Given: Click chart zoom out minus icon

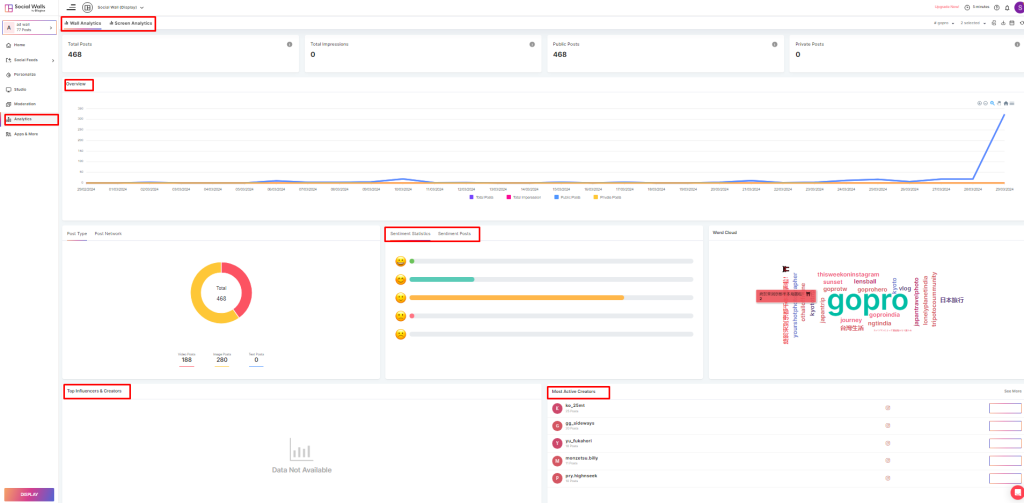Looking at the screenshot, I should point(986,103).
